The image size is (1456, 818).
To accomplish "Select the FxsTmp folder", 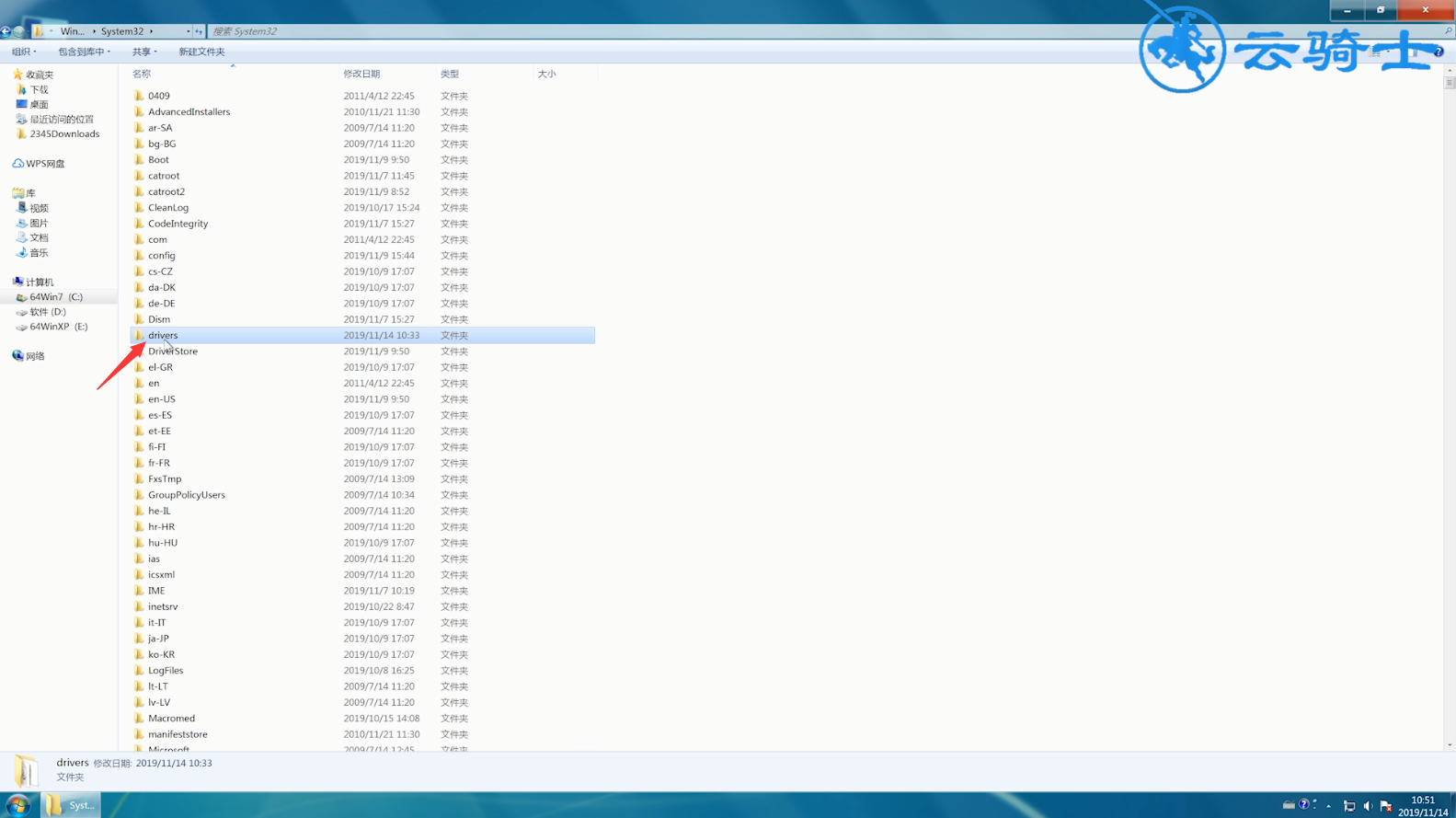I will pyautogui.click(x=165, y=478).
